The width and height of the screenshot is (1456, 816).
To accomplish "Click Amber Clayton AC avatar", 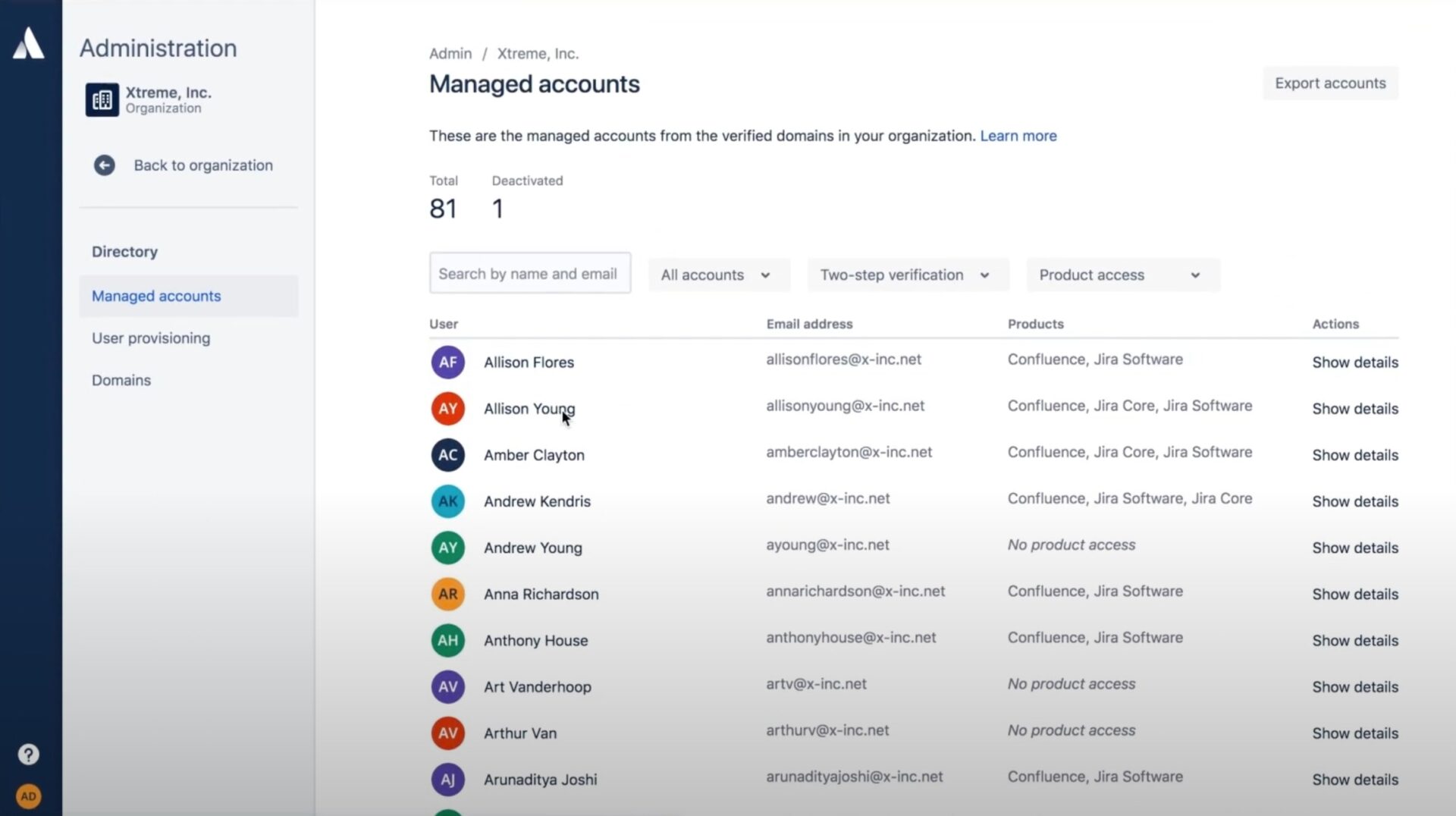I will [x=448, y=455].
